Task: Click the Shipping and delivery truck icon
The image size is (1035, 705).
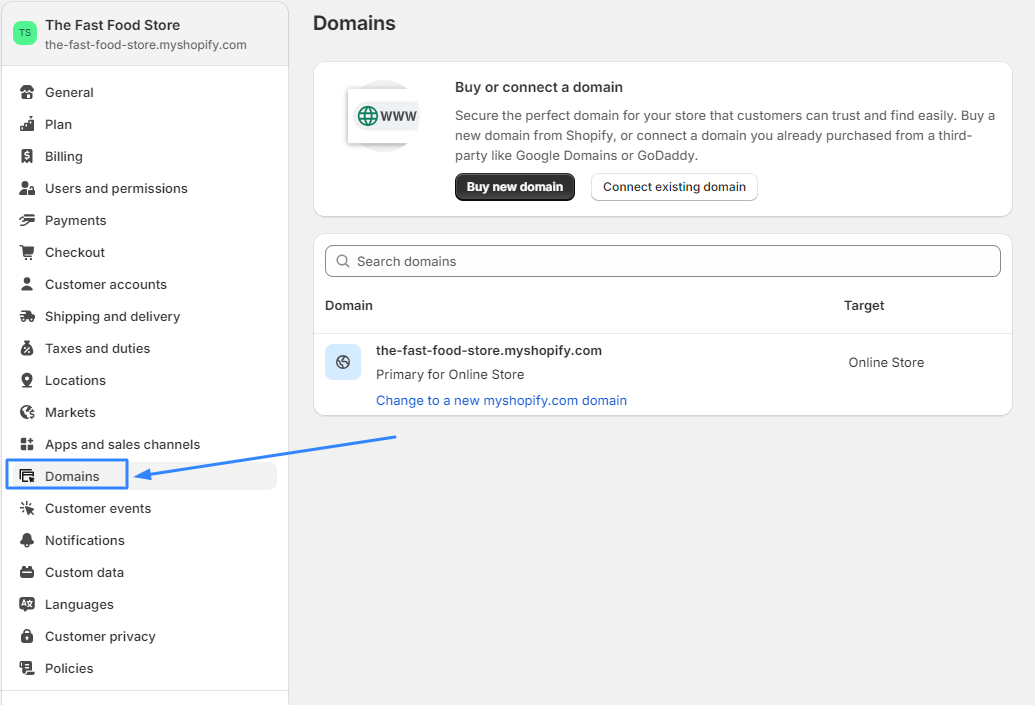Action: (27, 316)
